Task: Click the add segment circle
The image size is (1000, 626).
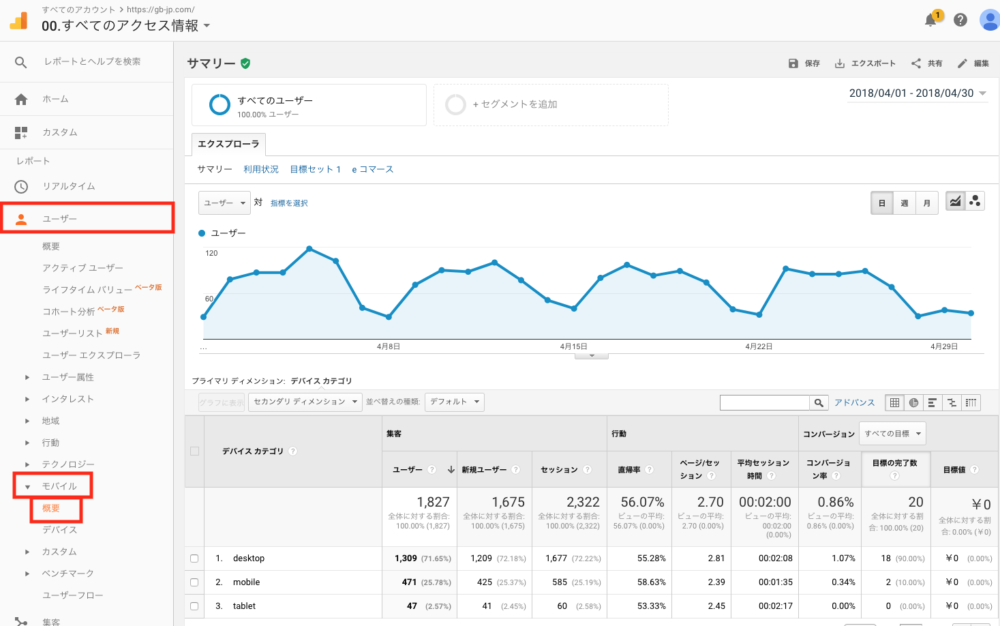Action: (x=455, y=104)
